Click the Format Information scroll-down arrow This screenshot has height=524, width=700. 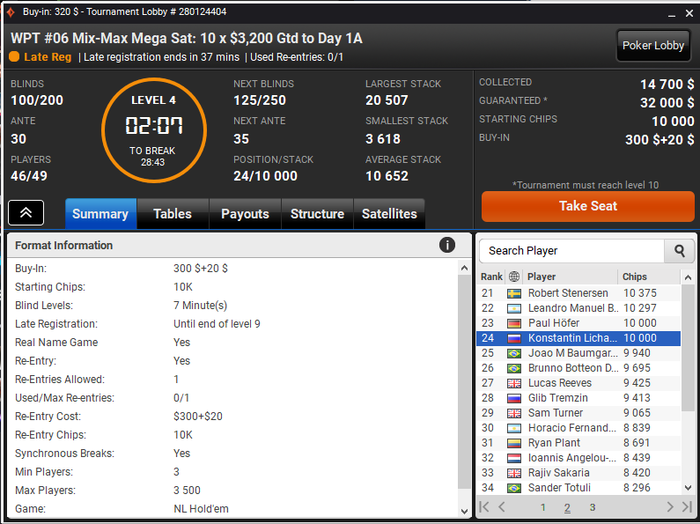[464, 511]
